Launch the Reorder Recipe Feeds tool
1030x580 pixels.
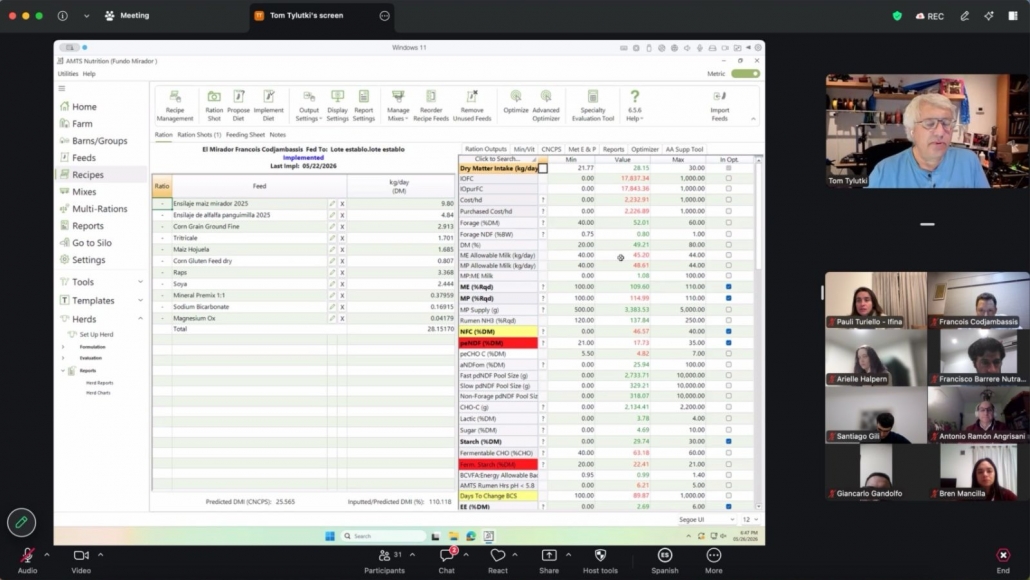[x=431, y=106]
